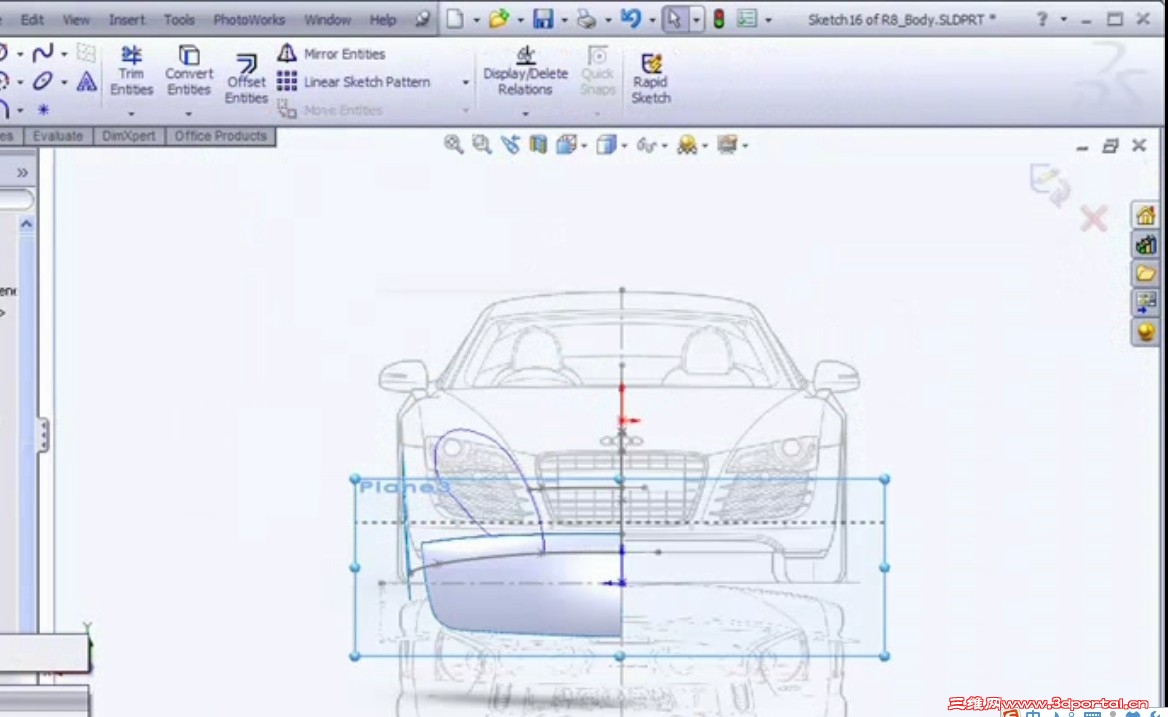The height and width of the screenshot is (717, 1168).
Task: Open the PhotoWorks menu
Action: coord(249,20)
